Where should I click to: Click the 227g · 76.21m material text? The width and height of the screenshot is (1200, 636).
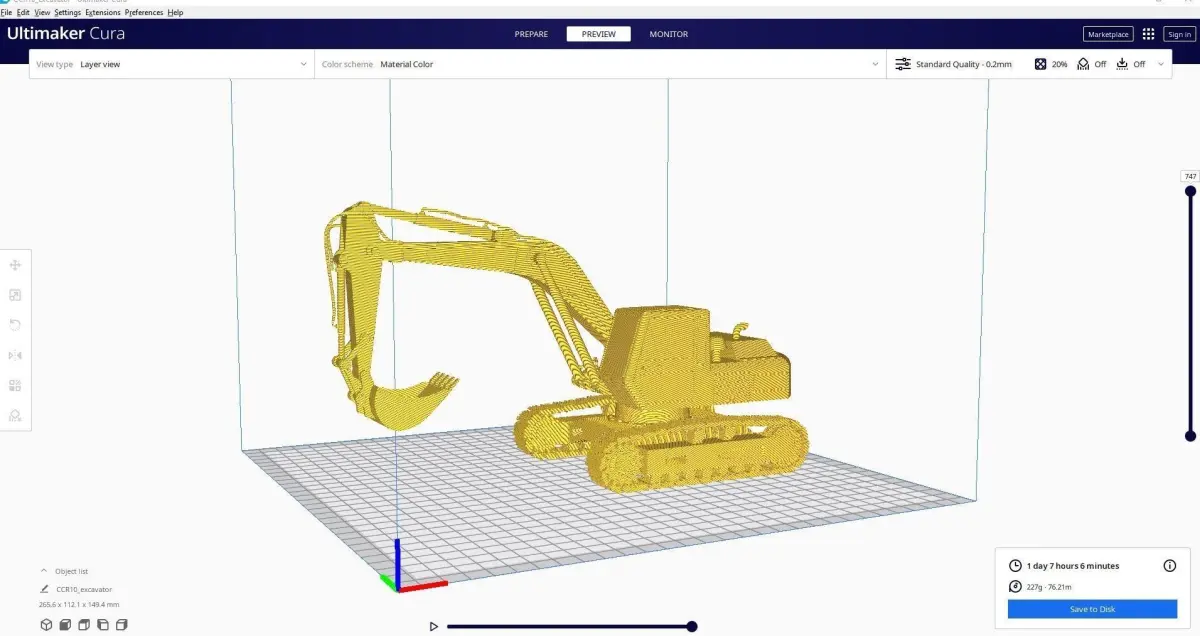pos(1049,587)
